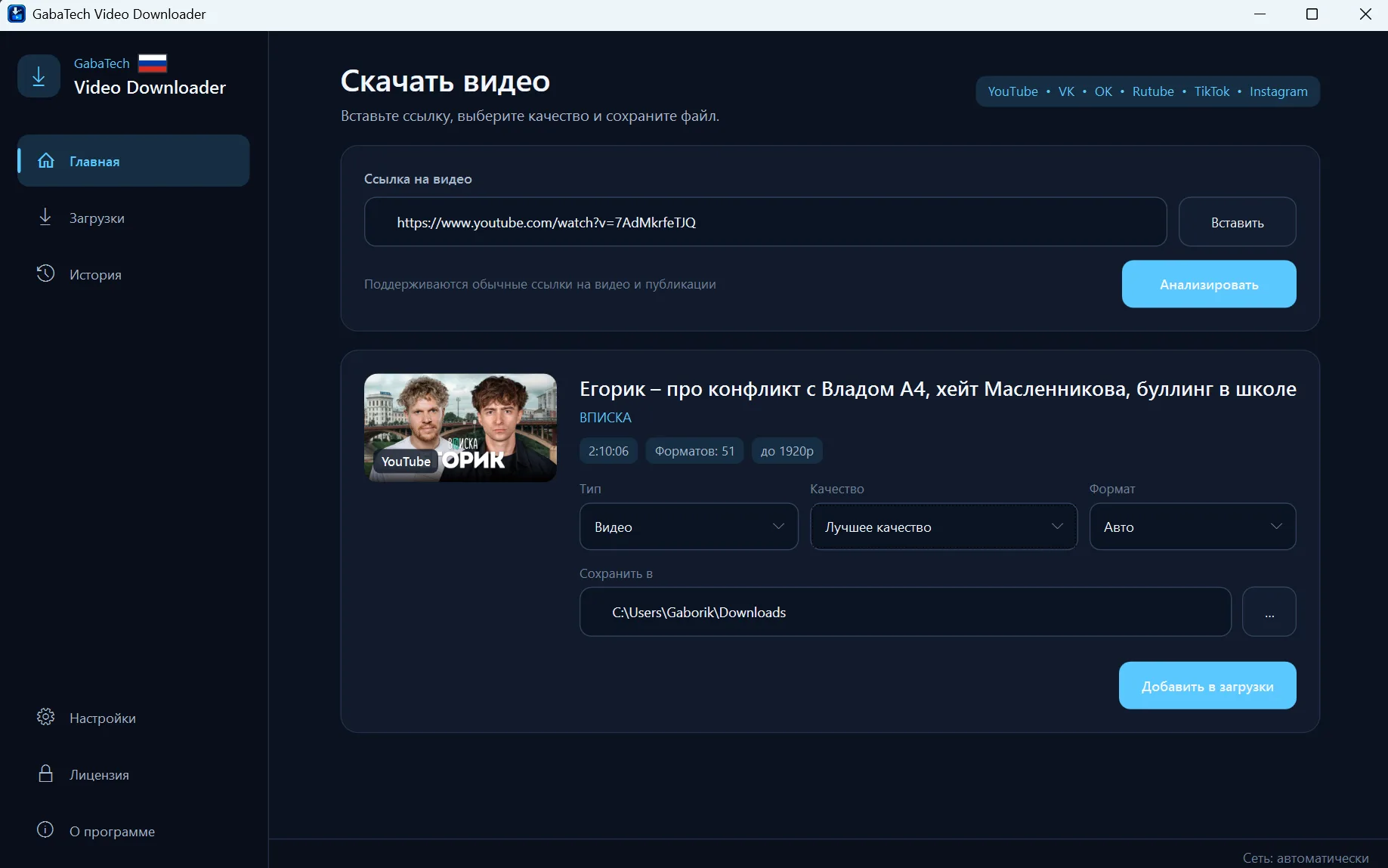This screenshot has height=868, width=1388.
Task: Click the video title about Егорик
Action: tap(938, 389)
